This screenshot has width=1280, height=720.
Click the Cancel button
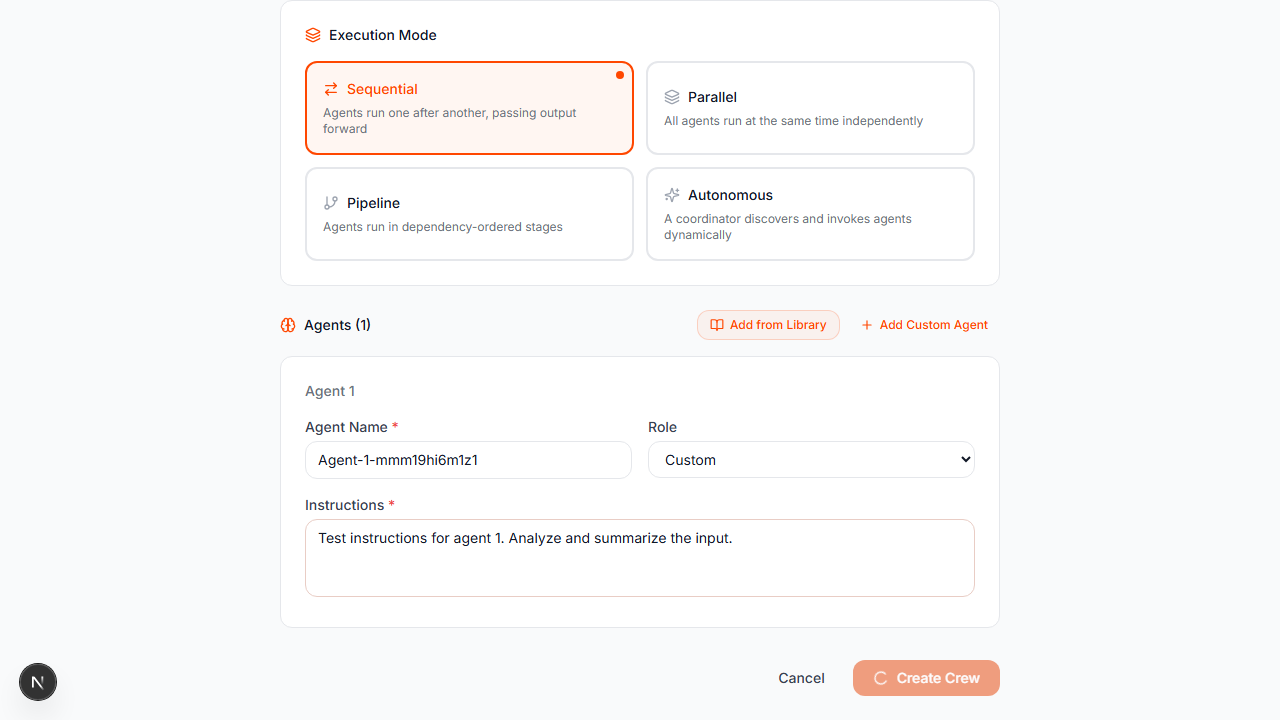(800, 678)
